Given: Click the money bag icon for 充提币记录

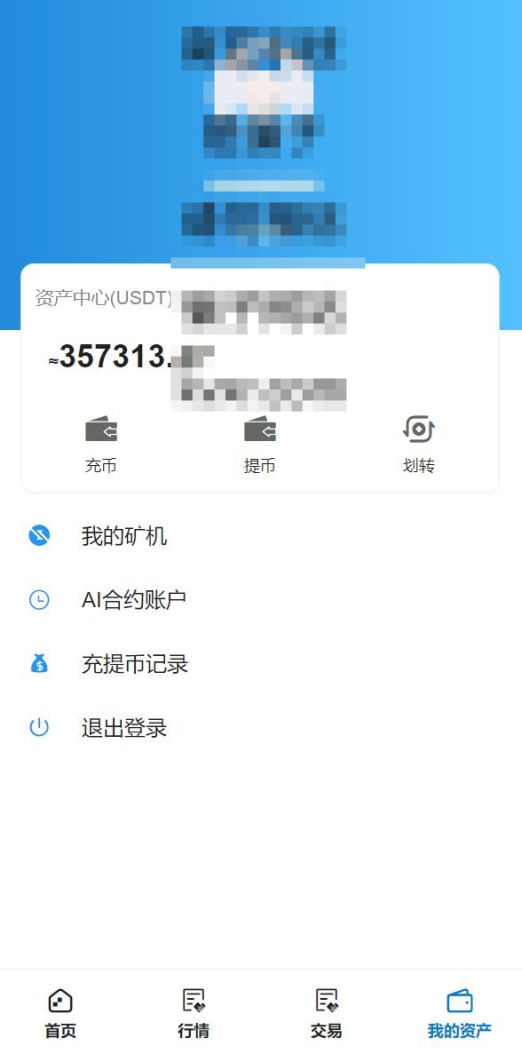Looking at the screenshot, I should coord(39,664).
